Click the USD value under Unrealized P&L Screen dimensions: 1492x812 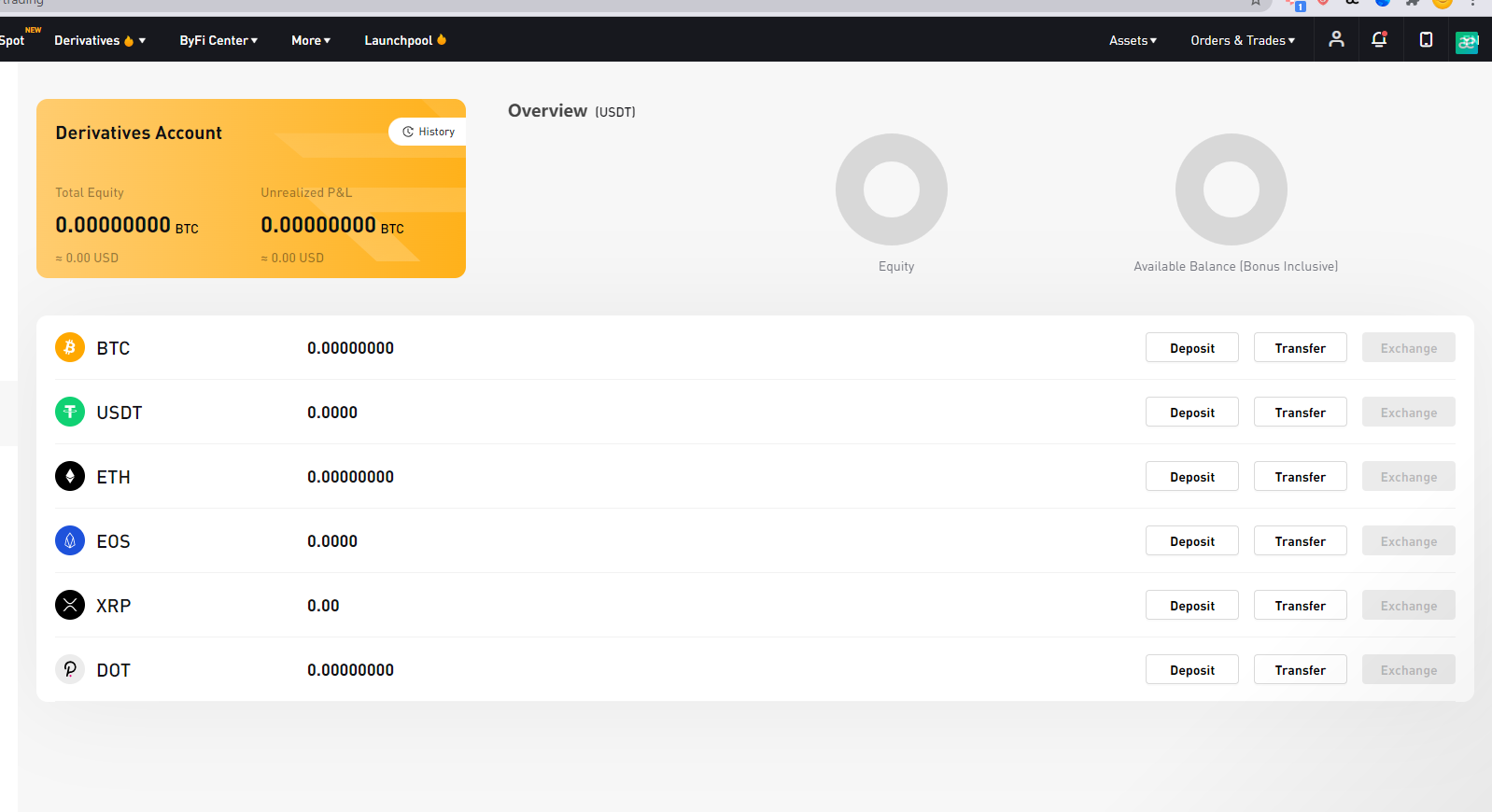[x=292, y=258]
